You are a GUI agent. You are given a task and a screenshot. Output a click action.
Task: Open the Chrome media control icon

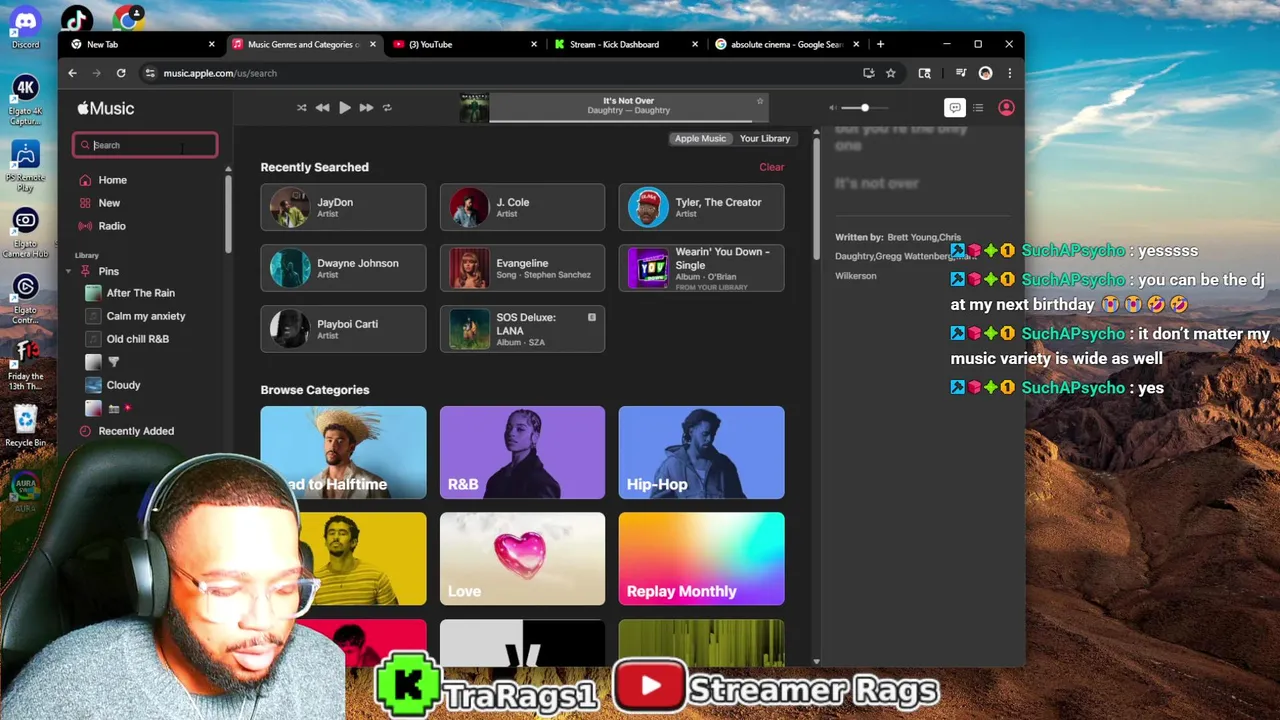961,73
